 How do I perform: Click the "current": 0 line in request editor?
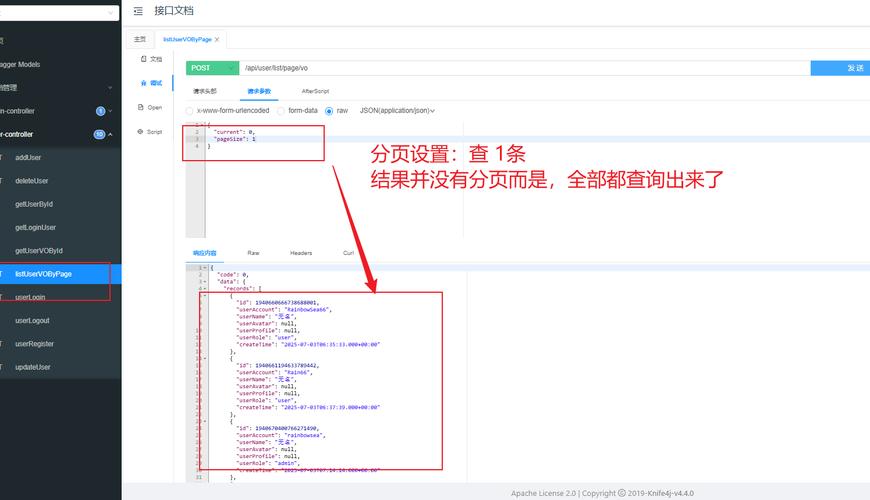234,132
